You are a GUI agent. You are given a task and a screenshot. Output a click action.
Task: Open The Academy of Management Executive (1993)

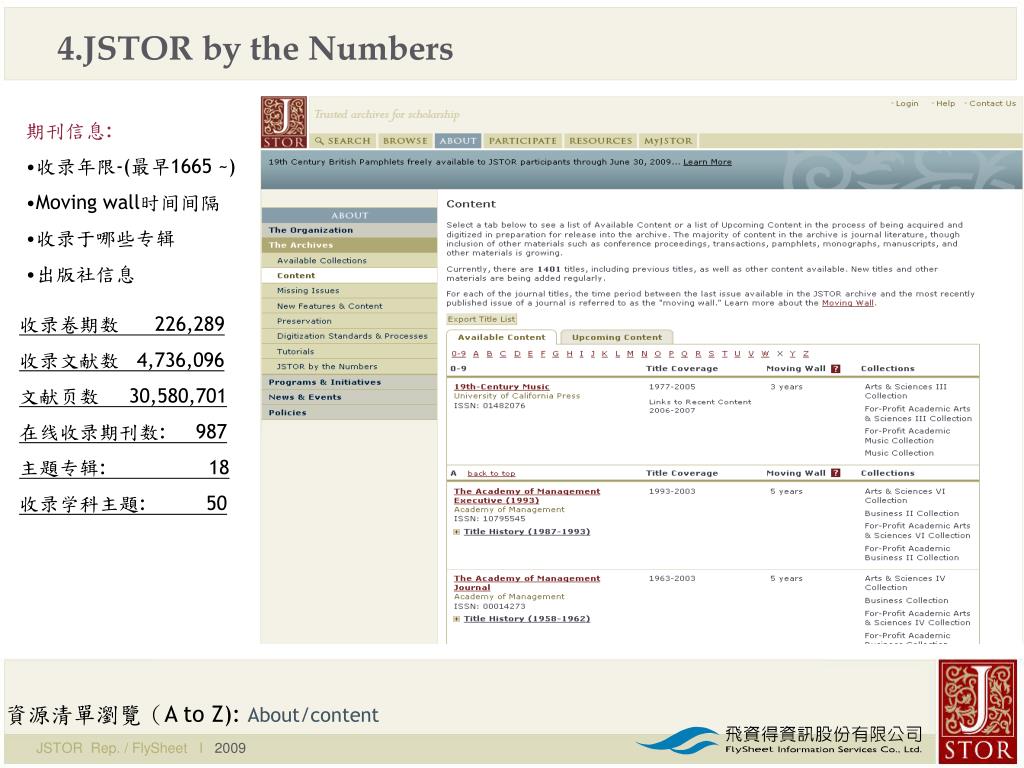[x=527, y=496]
